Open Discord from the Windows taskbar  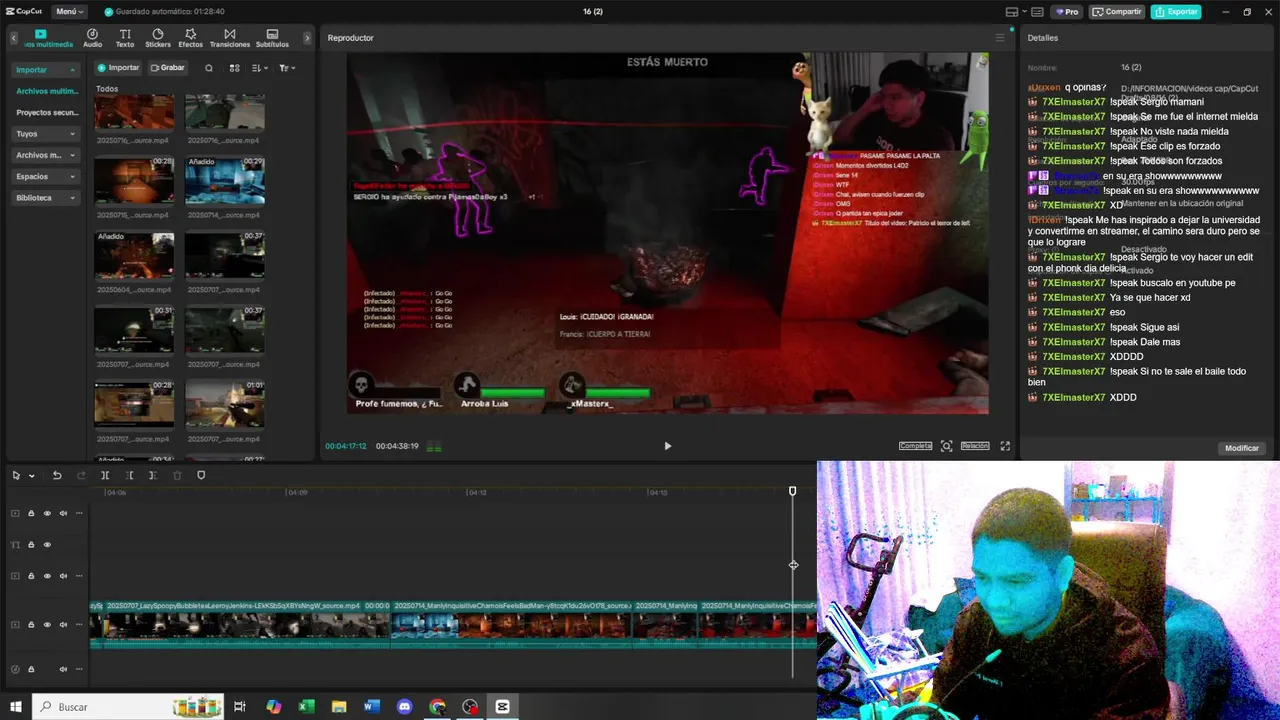tap(404, 707)
